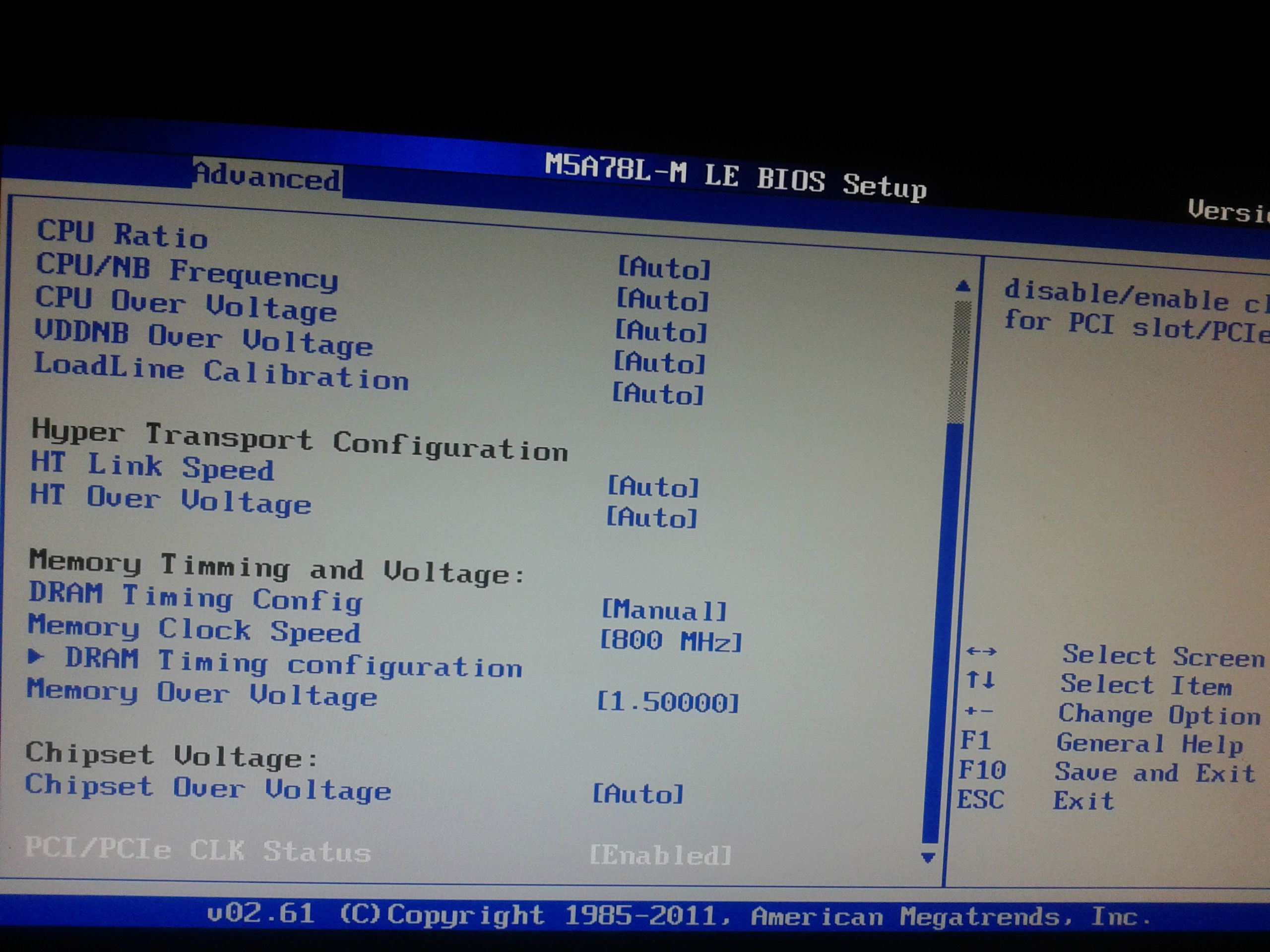The height and width of the screenshot is (952, 1270).
Task: Open the Chipset Over Voltage [Auto] value
Action: 638,794
